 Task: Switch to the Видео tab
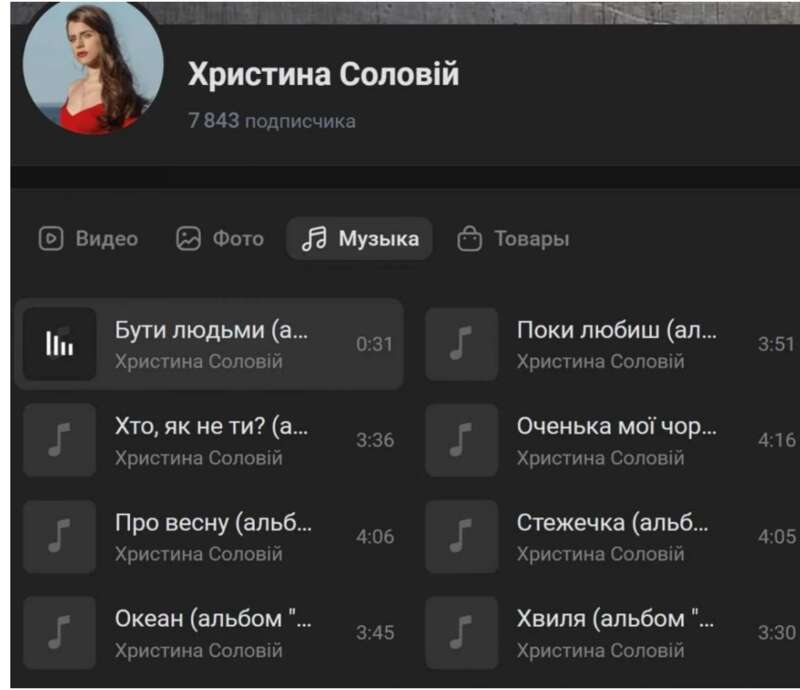point(88,238)
